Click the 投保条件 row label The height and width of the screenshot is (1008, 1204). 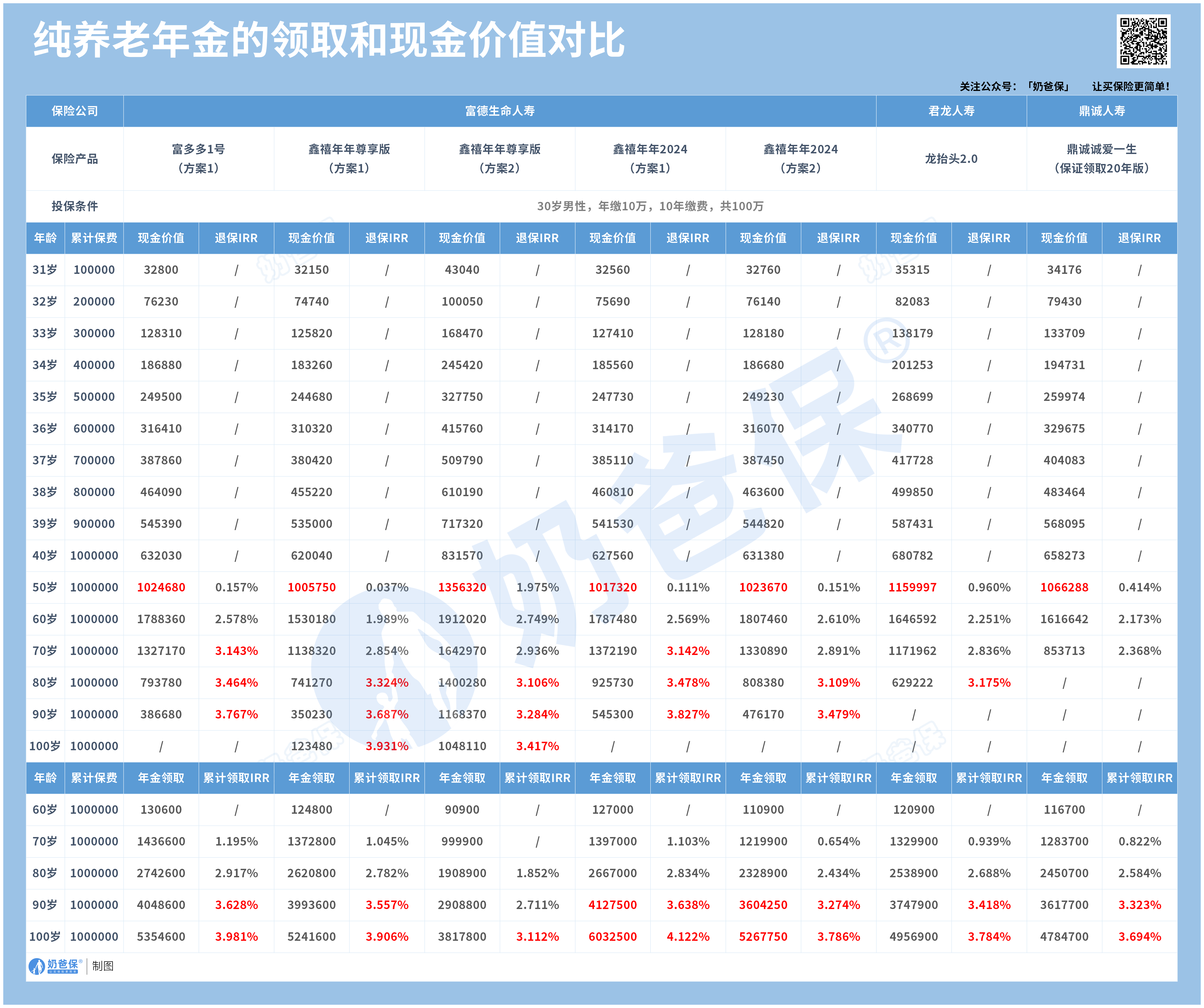point(75,206)
